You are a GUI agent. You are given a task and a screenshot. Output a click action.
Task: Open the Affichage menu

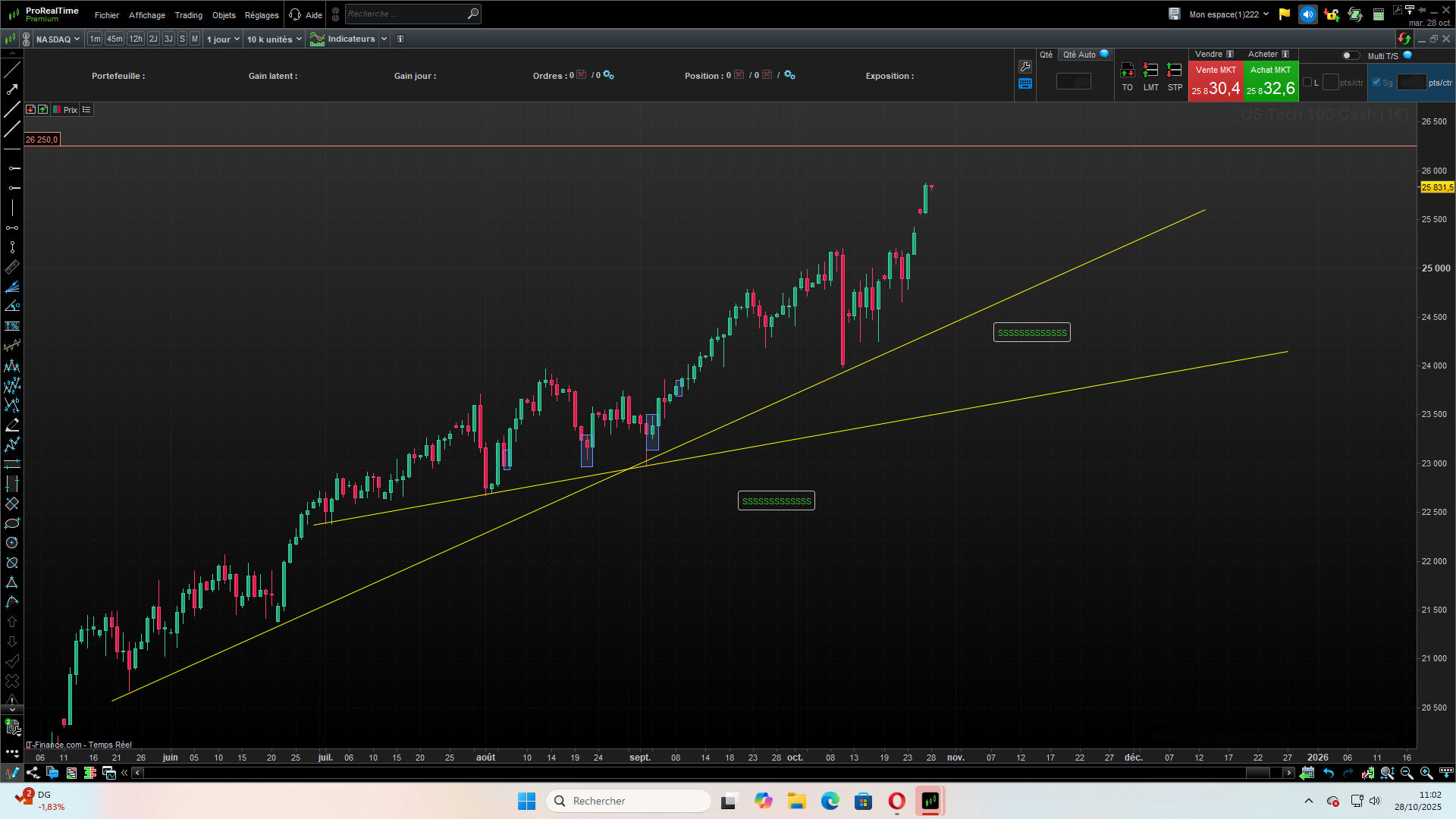click(x=146, y=15)
